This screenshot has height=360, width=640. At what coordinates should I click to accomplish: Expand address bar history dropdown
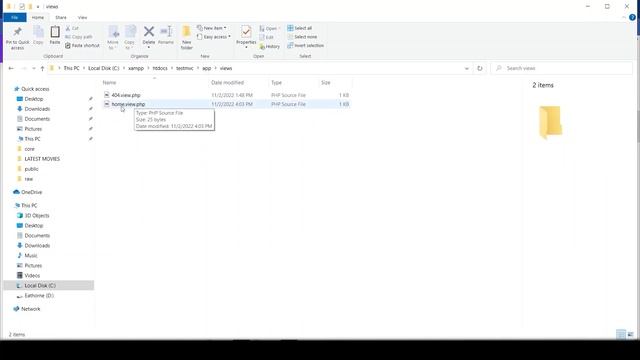467,69
